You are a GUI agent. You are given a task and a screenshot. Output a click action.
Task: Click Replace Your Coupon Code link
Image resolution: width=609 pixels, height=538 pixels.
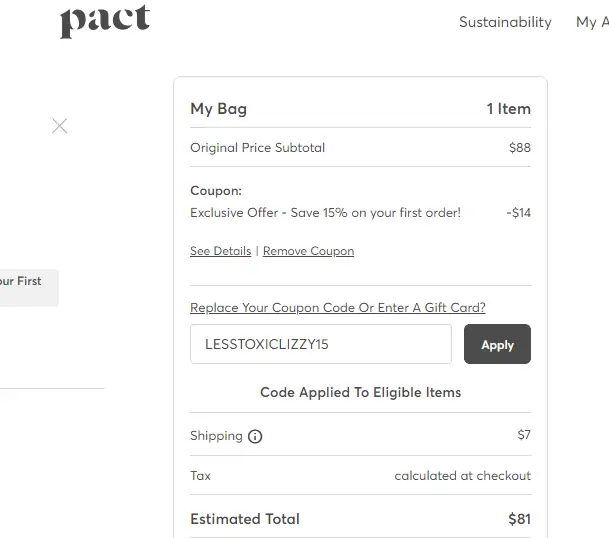(337, 308)
